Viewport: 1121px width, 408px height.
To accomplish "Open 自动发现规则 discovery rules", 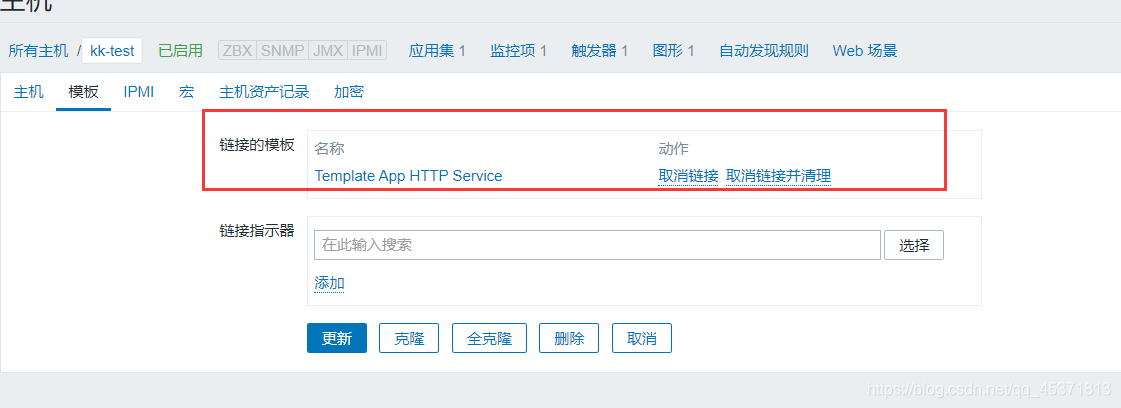I will (x=763, y=50).
